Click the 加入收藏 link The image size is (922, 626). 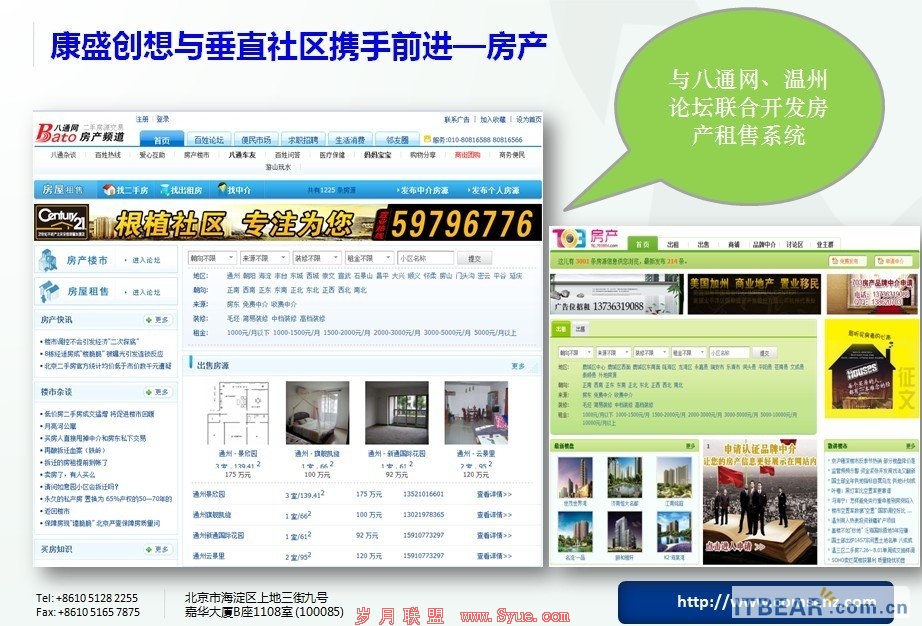pyautogui.click(x=493, y=119)
